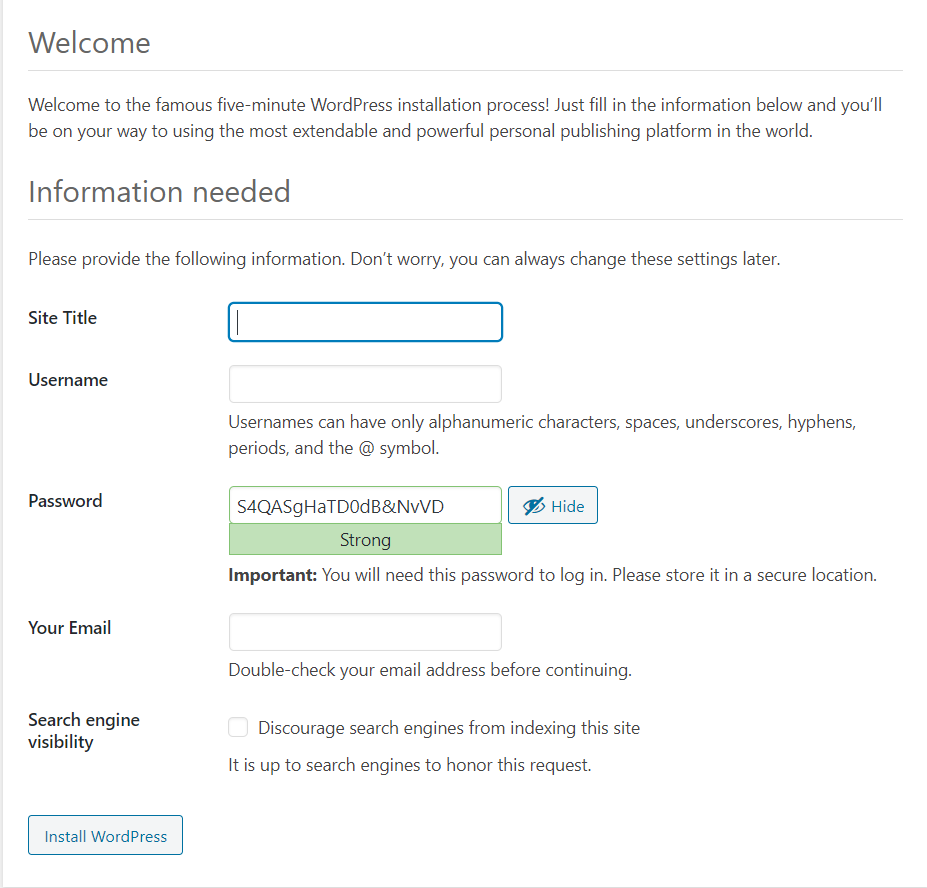The height and width of the screenshot is (888, 927).
Task: Toggle the Hide password button
Action: (553, 505)
